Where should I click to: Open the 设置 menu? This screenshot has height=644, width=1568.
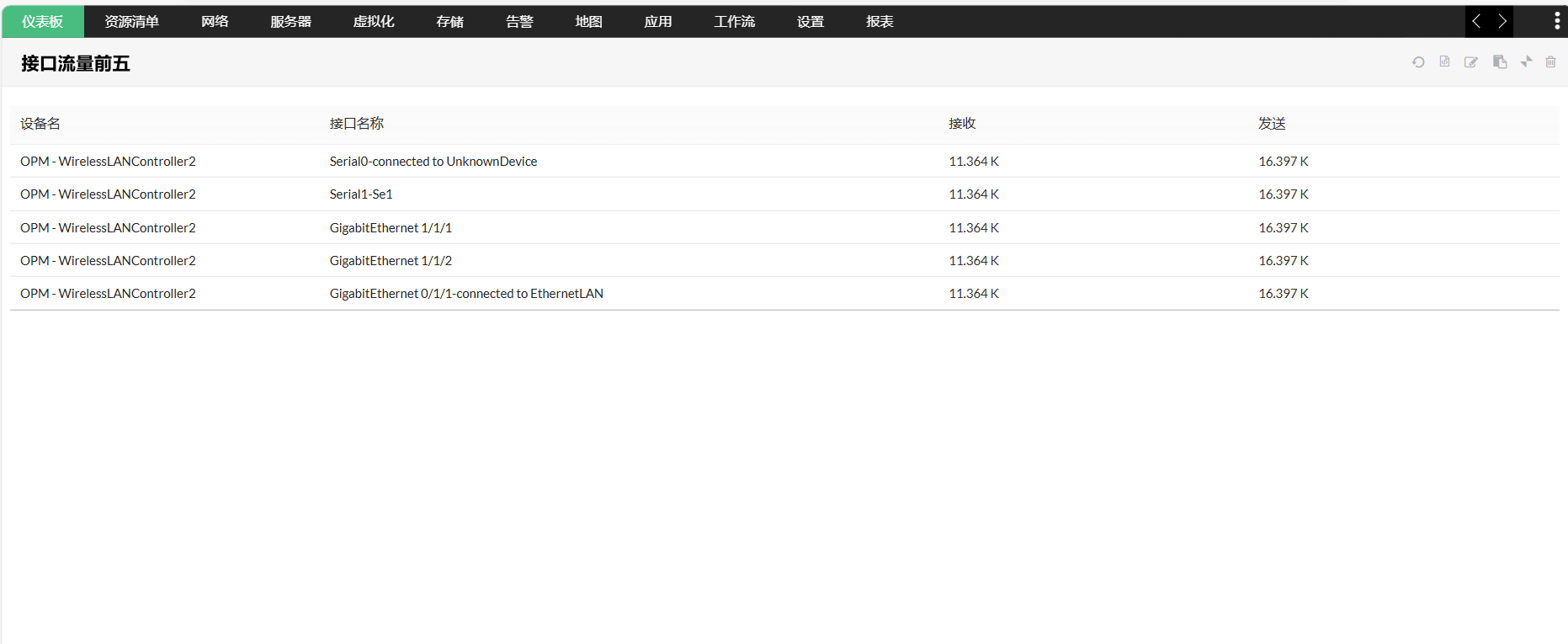click(811, 22)
